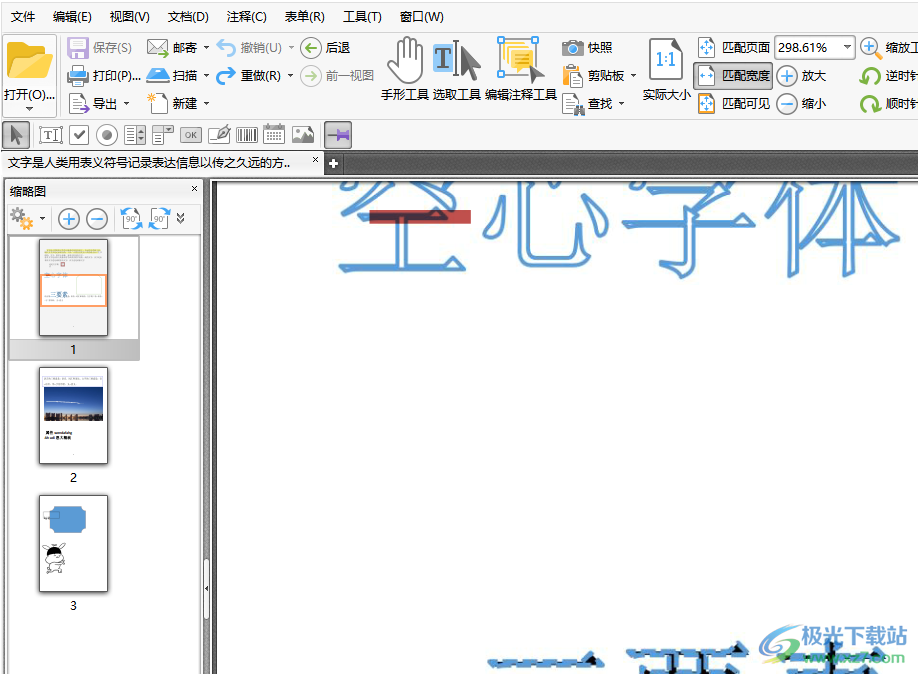Select the image field tool
The width and height of the screenshot is (918, 674).
pyautogui.click(x=303, y=135)
